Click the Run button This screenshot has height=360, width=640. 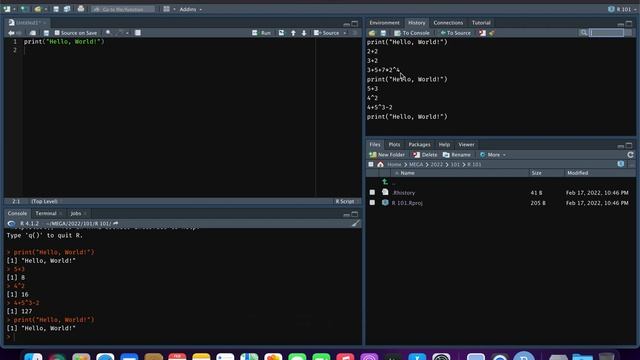tap(262, 33)
